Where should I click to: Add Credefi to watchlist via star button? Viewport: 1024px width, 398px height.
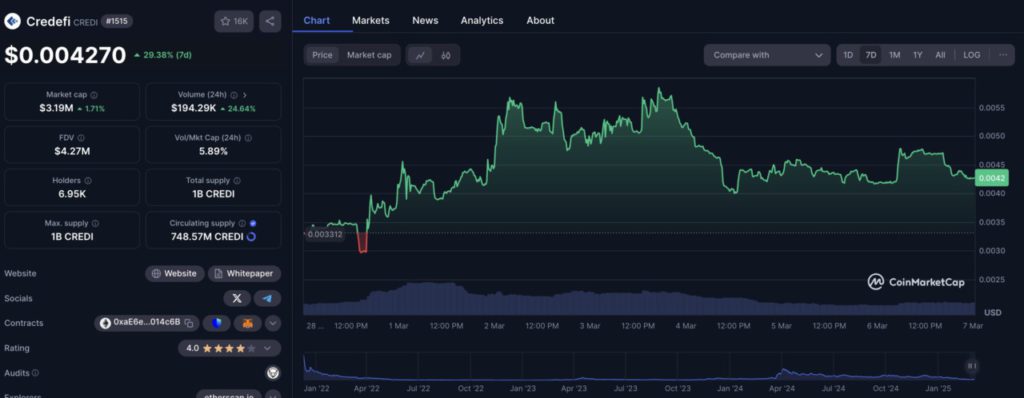234,22
